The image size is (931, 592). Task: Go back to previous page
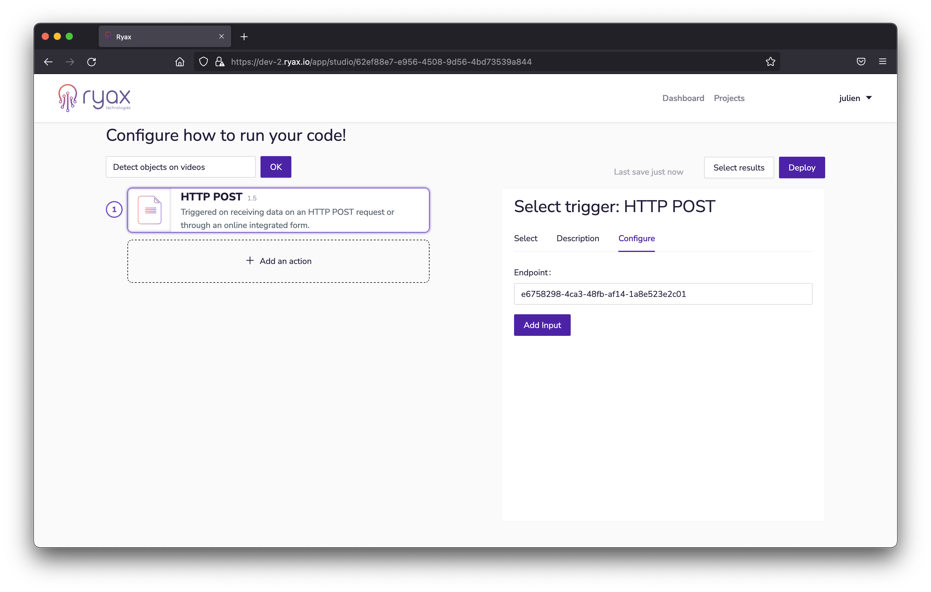[x=48, y=62]
